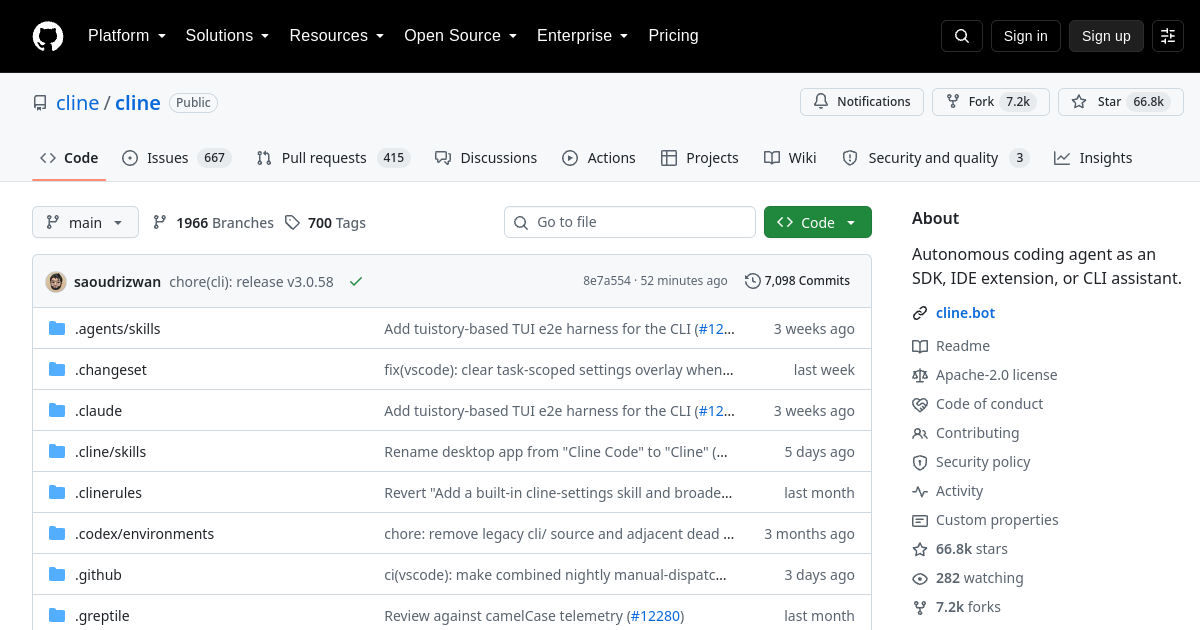Click the Sign in button
The image size is (1200, 630).
pyautogui.click(x=1026, y=36)
